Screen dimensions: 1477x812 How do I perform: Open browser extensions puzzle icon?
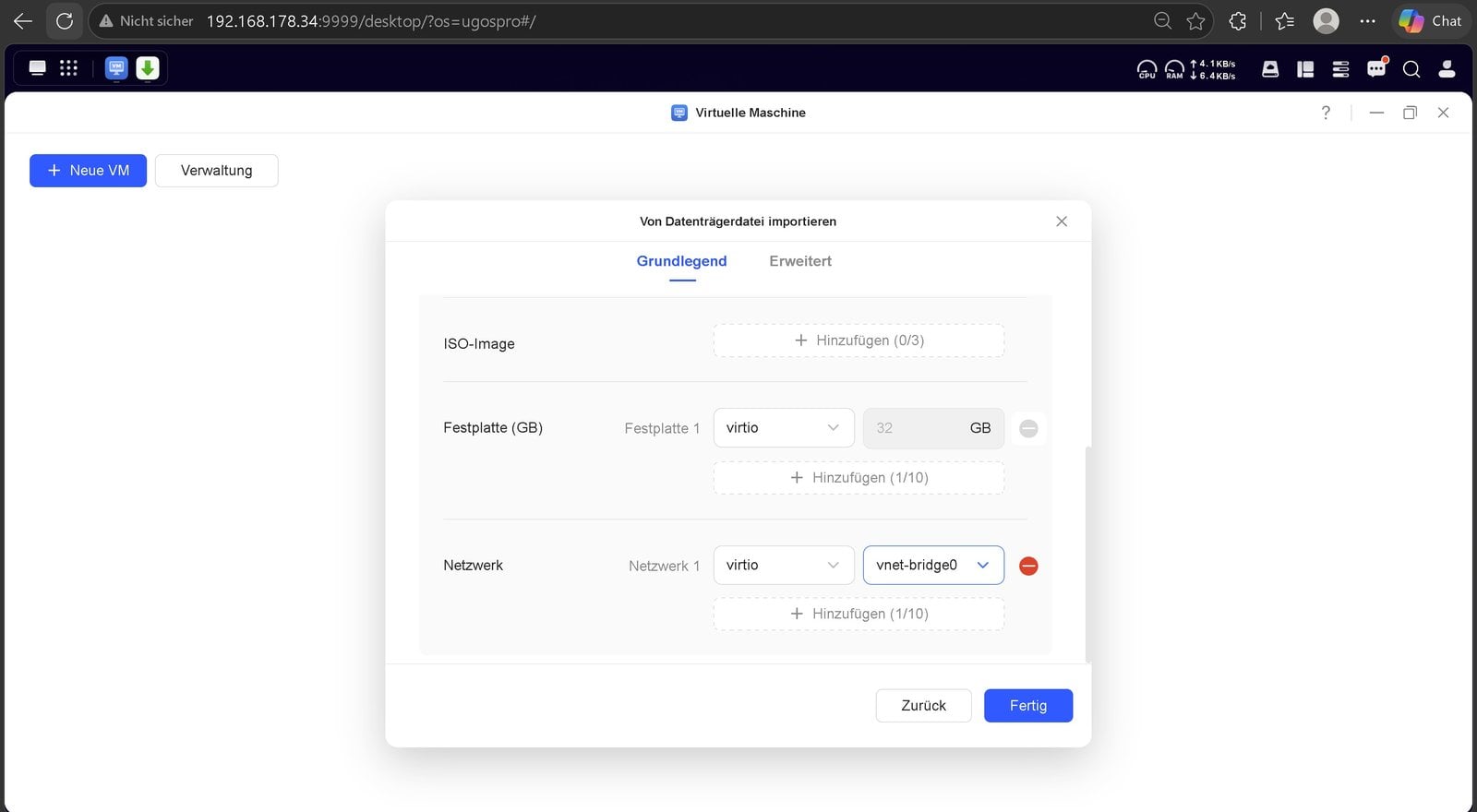pos(1238,20)
